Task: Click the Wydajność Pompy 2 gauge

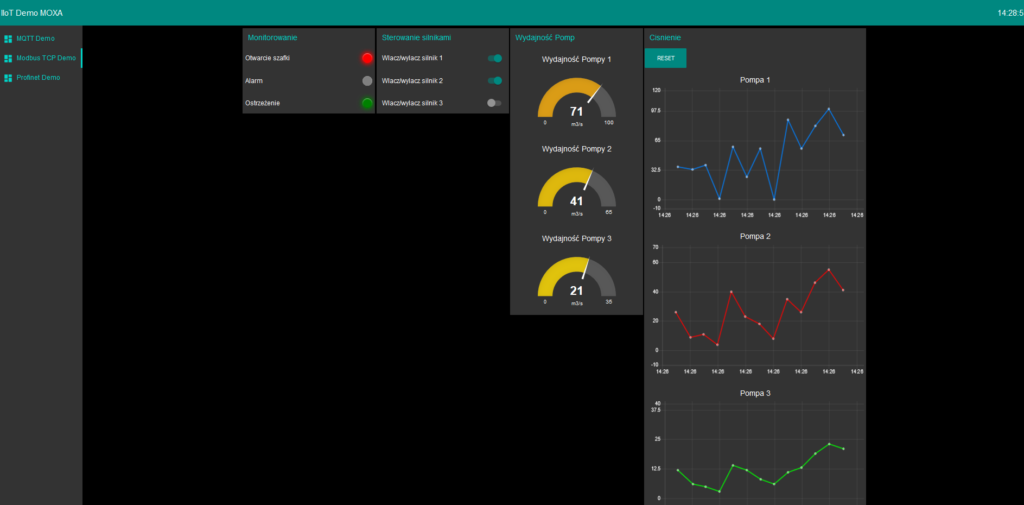Action: (x=576, y=189)
